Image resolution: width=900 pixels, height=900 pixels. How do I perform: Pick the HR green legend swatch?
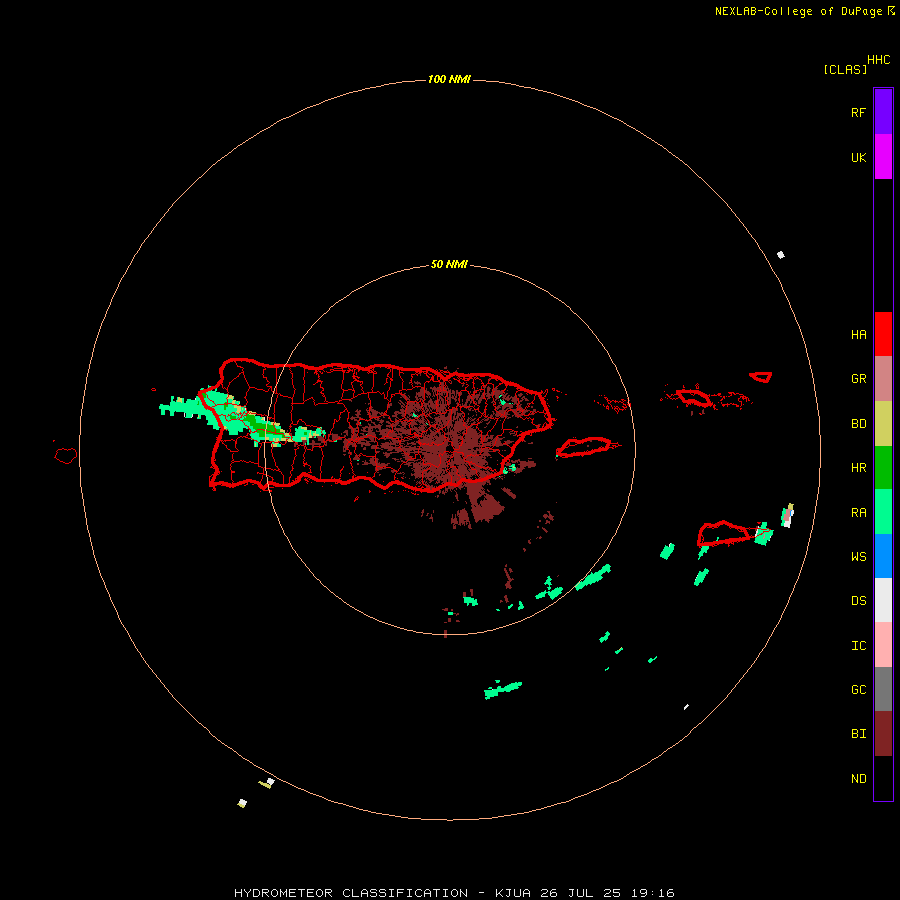[x=883, y=468]
